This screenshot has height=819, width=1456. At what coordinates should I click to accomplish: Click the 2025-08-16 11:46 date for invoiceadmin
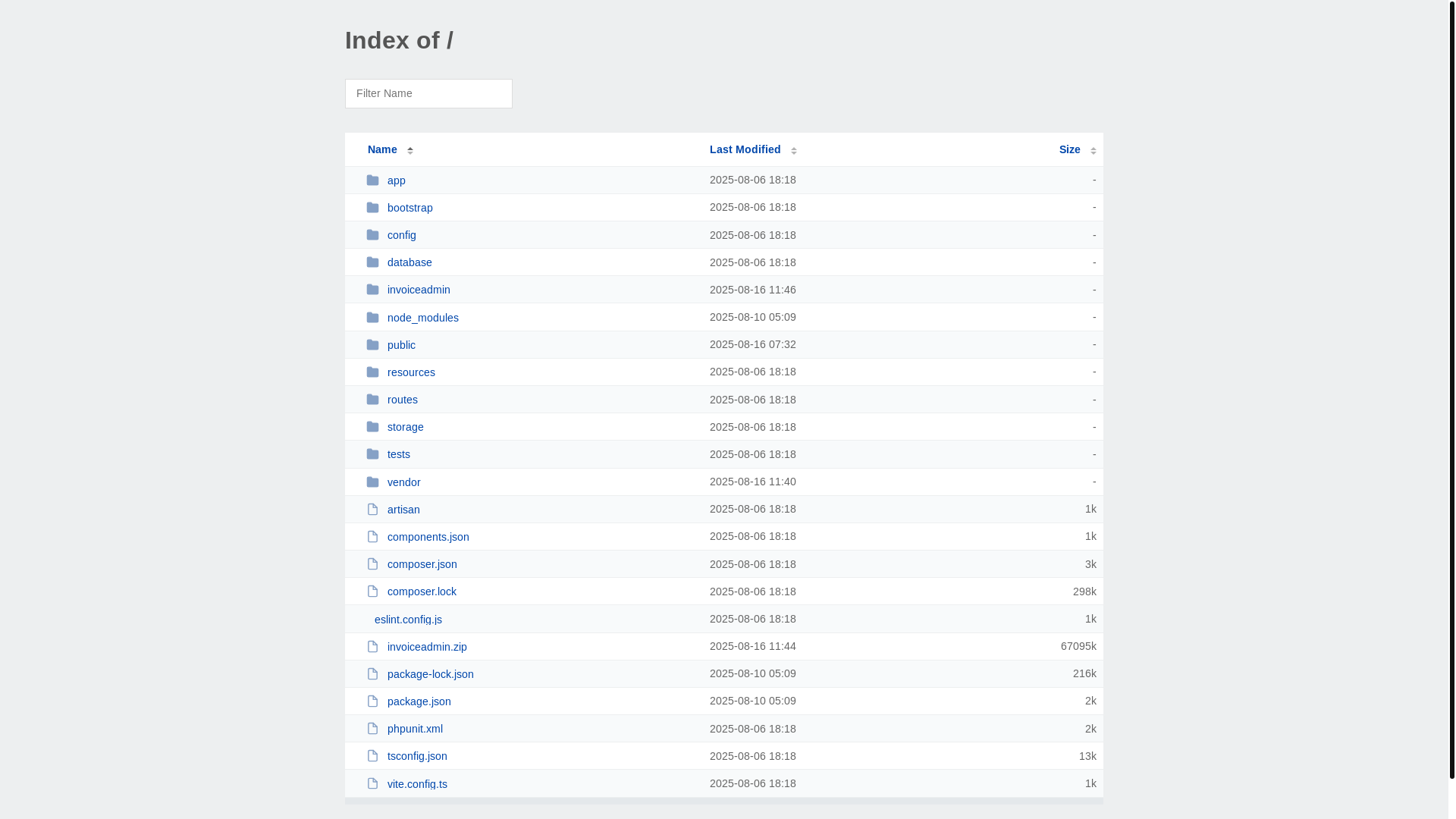click(x=753, y=290)
